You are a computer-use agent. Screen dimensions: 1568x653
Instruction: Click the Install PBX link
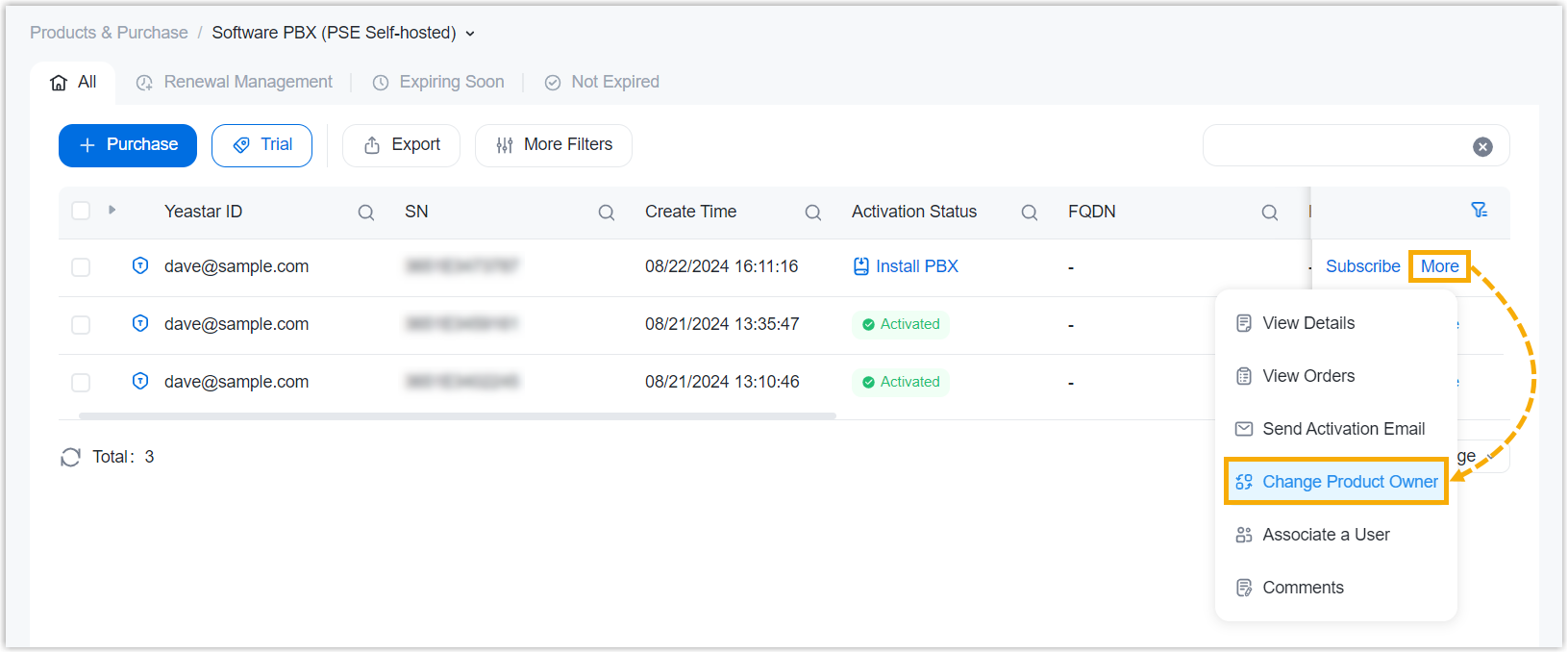pos(916,266)
